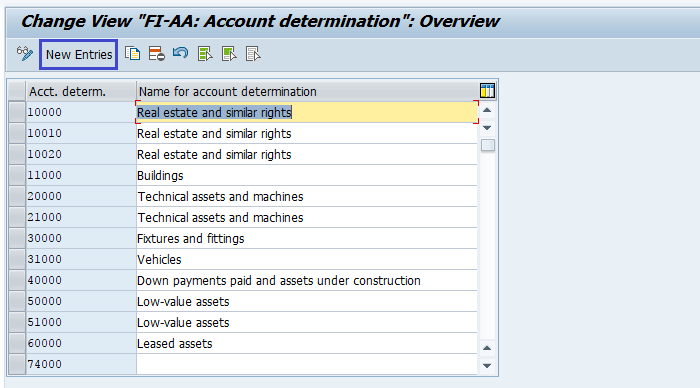Click the Vehicles name field
Screen dimensions: 700x388
click(x=307, y=259)
